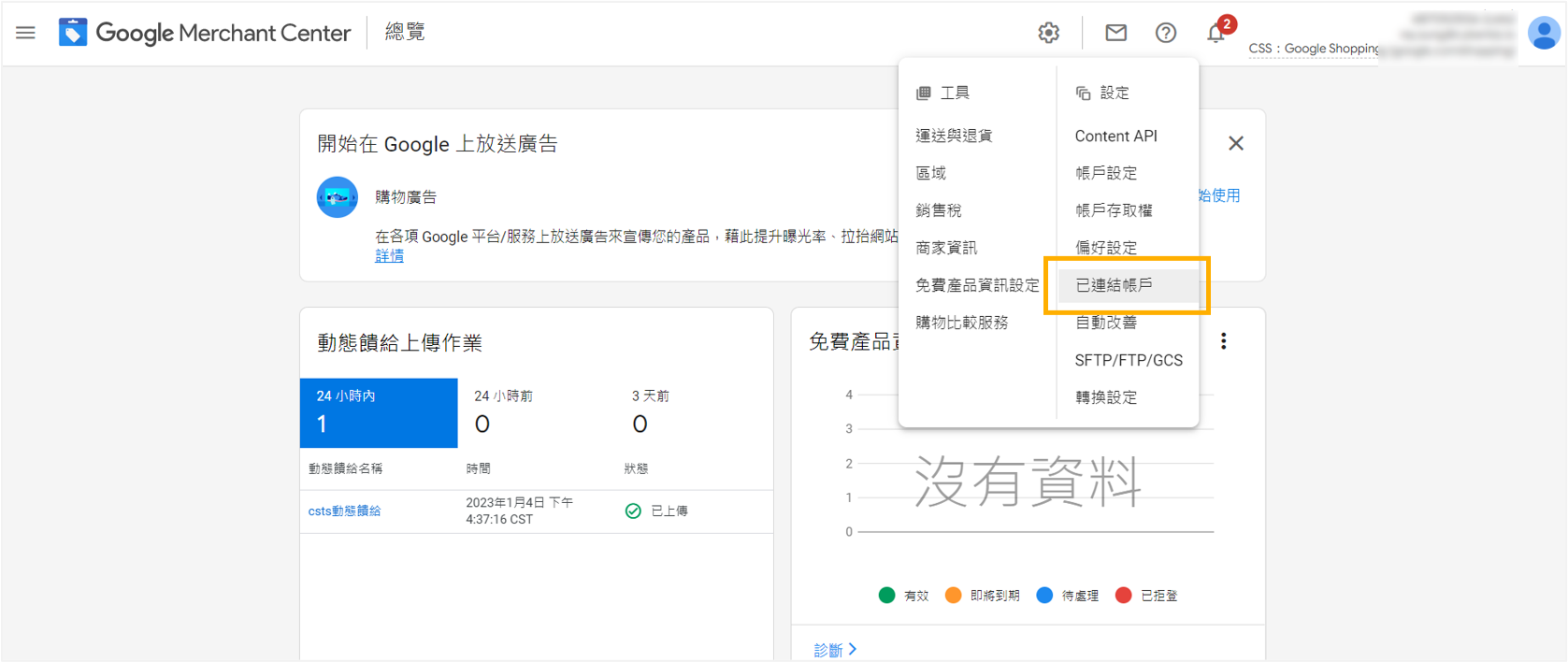This screenshot has height=662, width=1568.
Task: Open SFTP/FTP/GCS settings
Action: point(1129,360)
